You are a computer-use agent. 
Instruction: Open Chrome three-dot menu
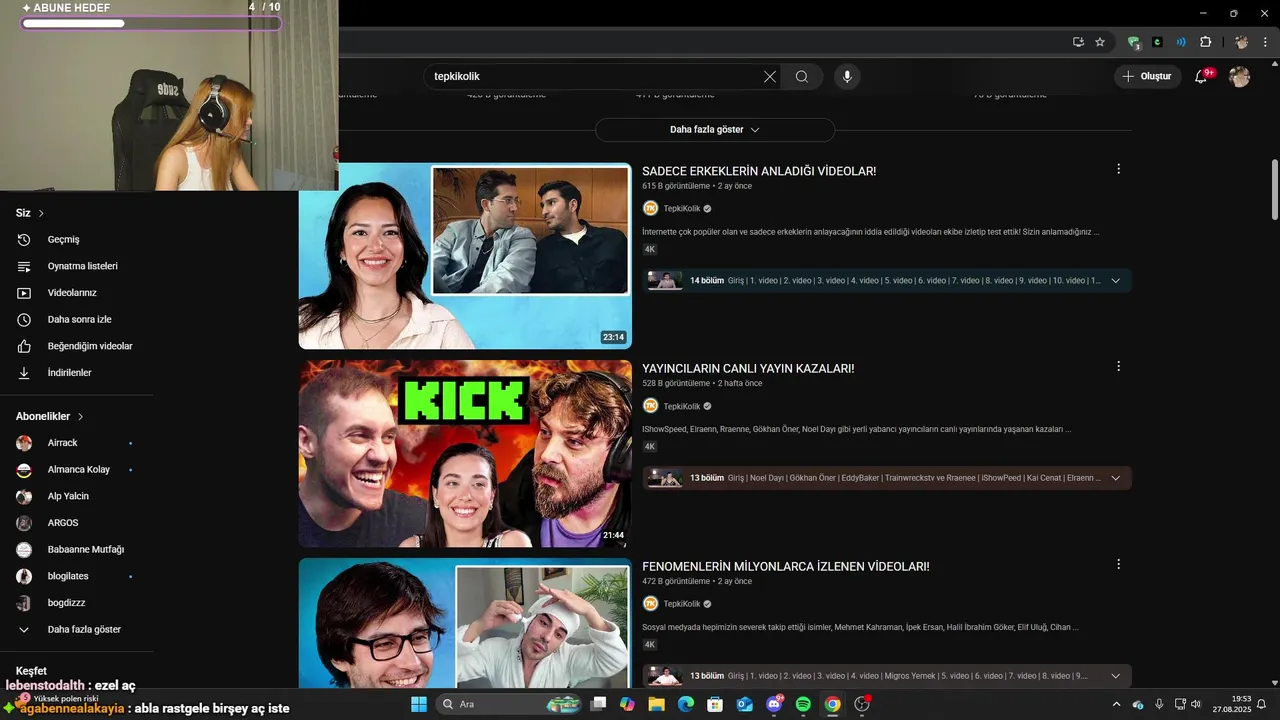pyautogui.click(x=1265, y=42)
